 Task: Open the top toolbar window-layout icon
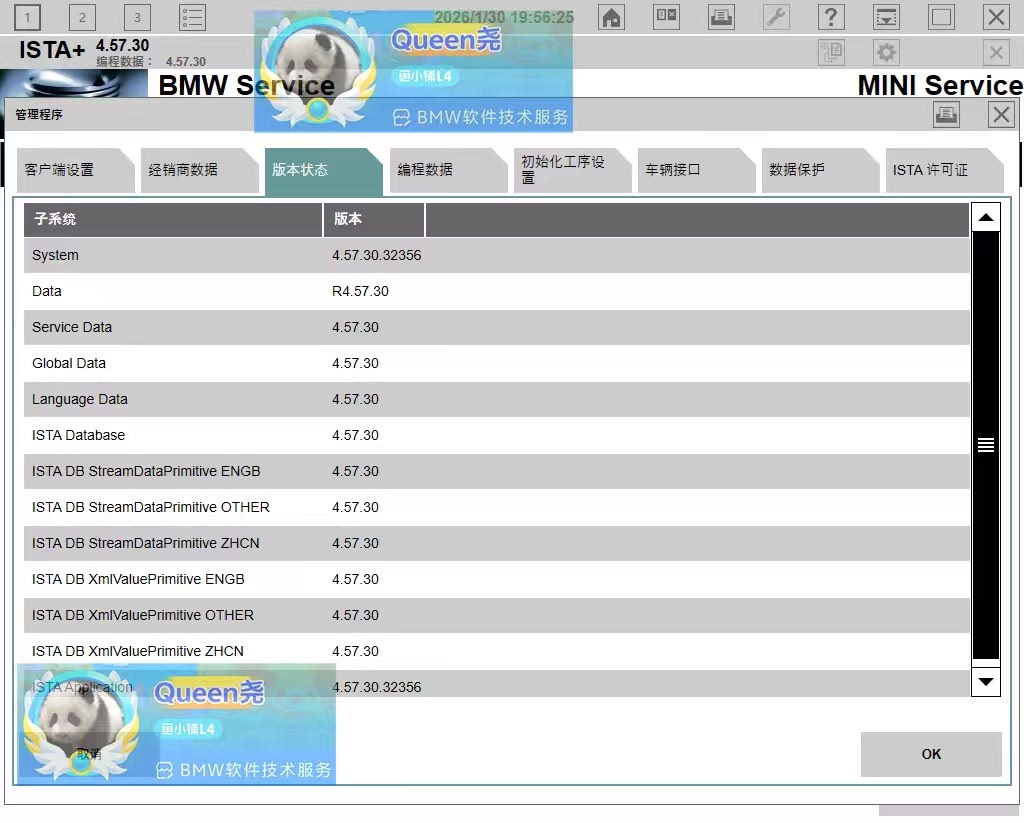pos(666,17)
